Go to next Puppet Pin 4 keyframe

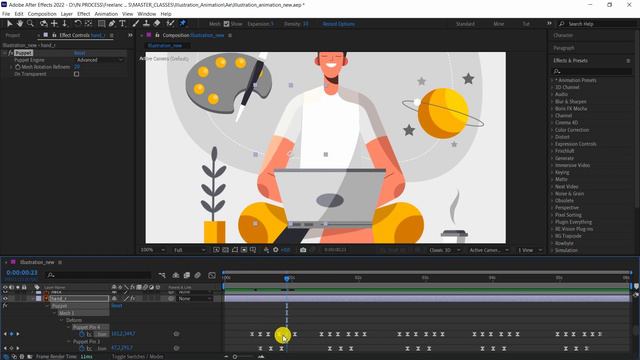click(17, 334)
